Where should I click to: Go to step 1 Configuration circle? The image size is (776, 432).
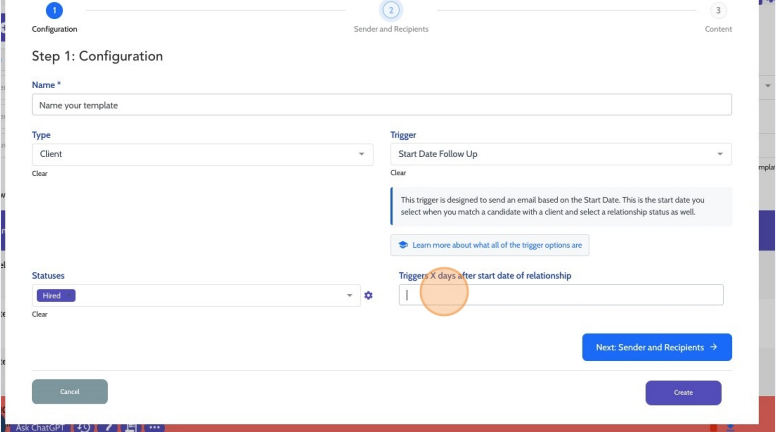click(54, 10)
